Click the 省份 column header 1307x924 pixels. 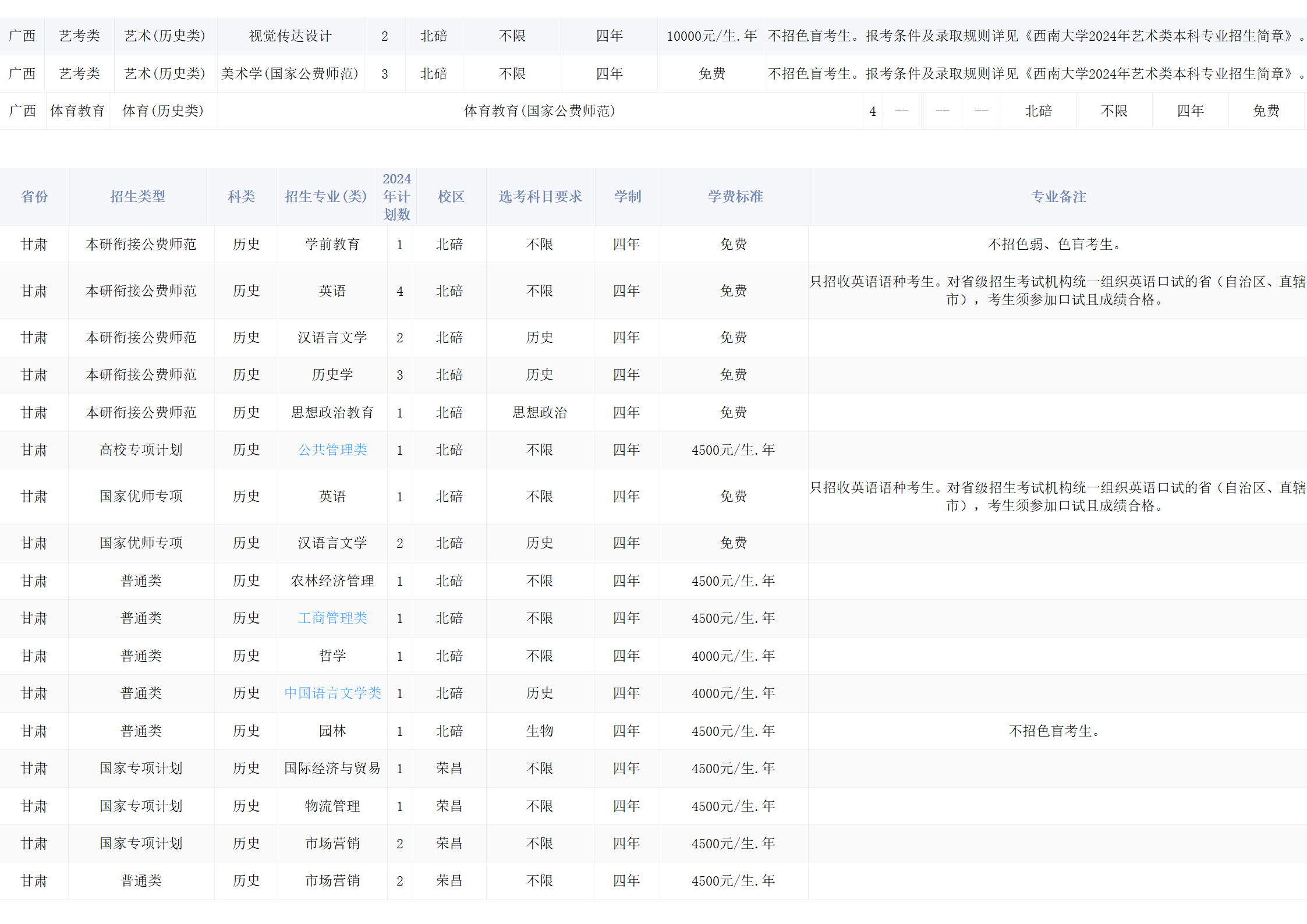(34, 197)
